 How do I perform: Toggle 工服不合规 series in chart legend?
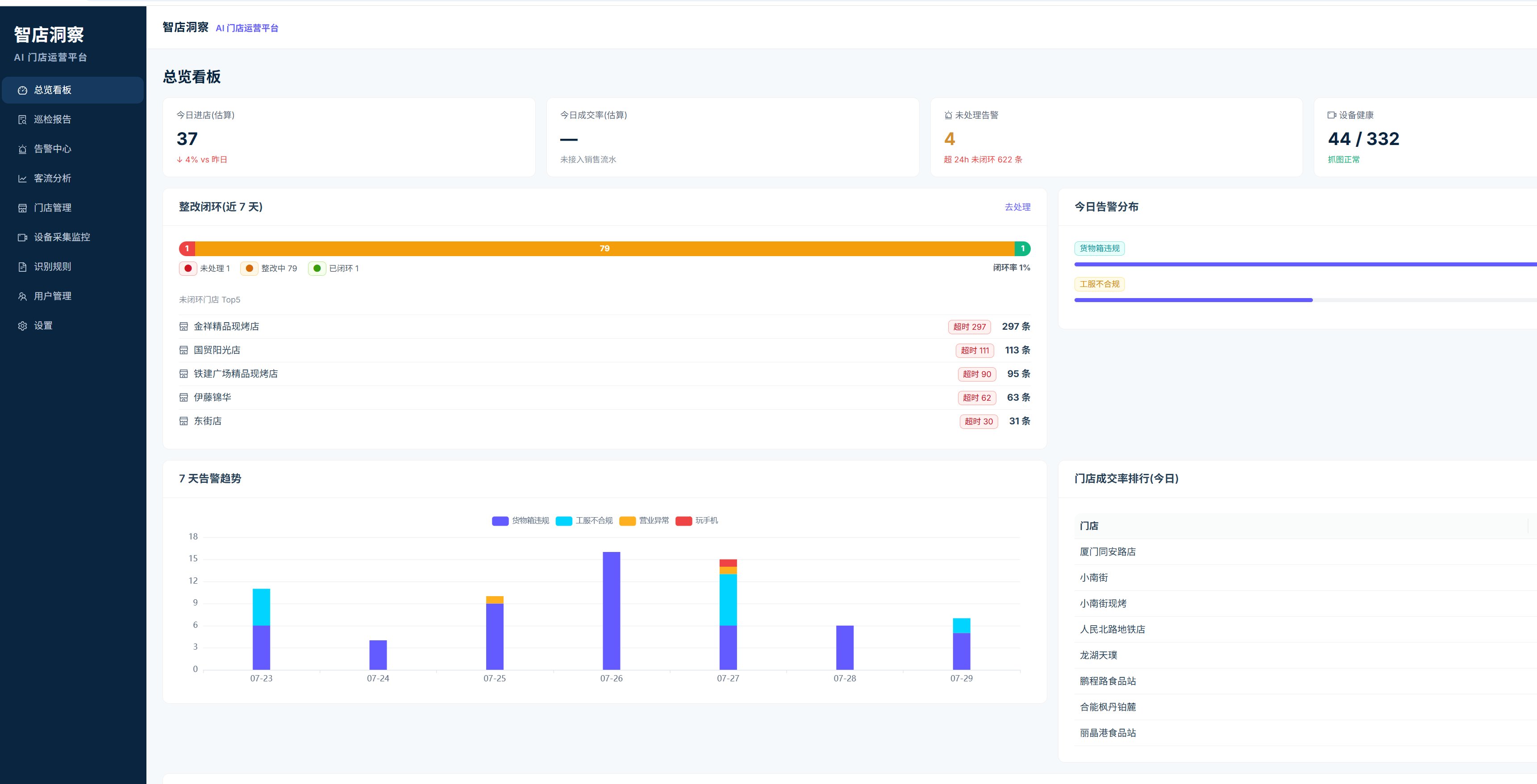coord(584,521)
